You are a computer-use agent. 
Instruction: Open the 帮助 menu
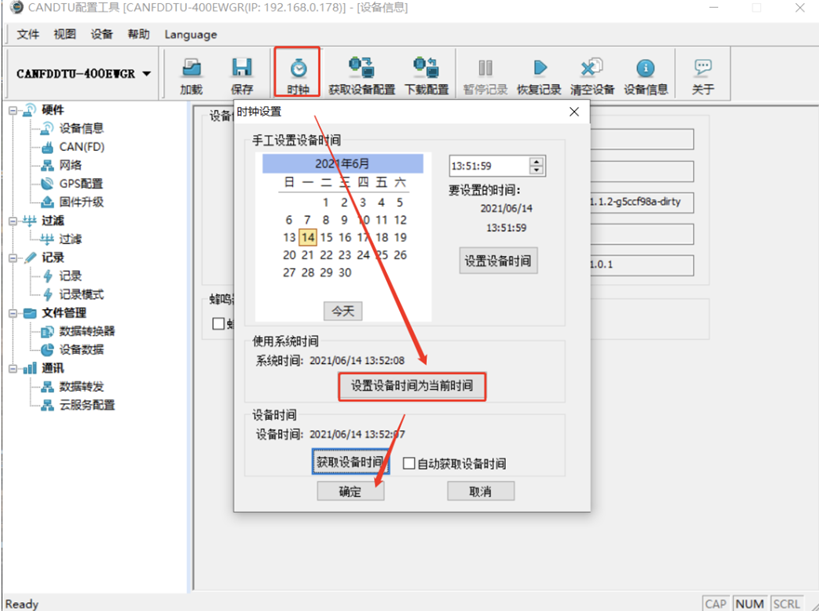[138, 34]
